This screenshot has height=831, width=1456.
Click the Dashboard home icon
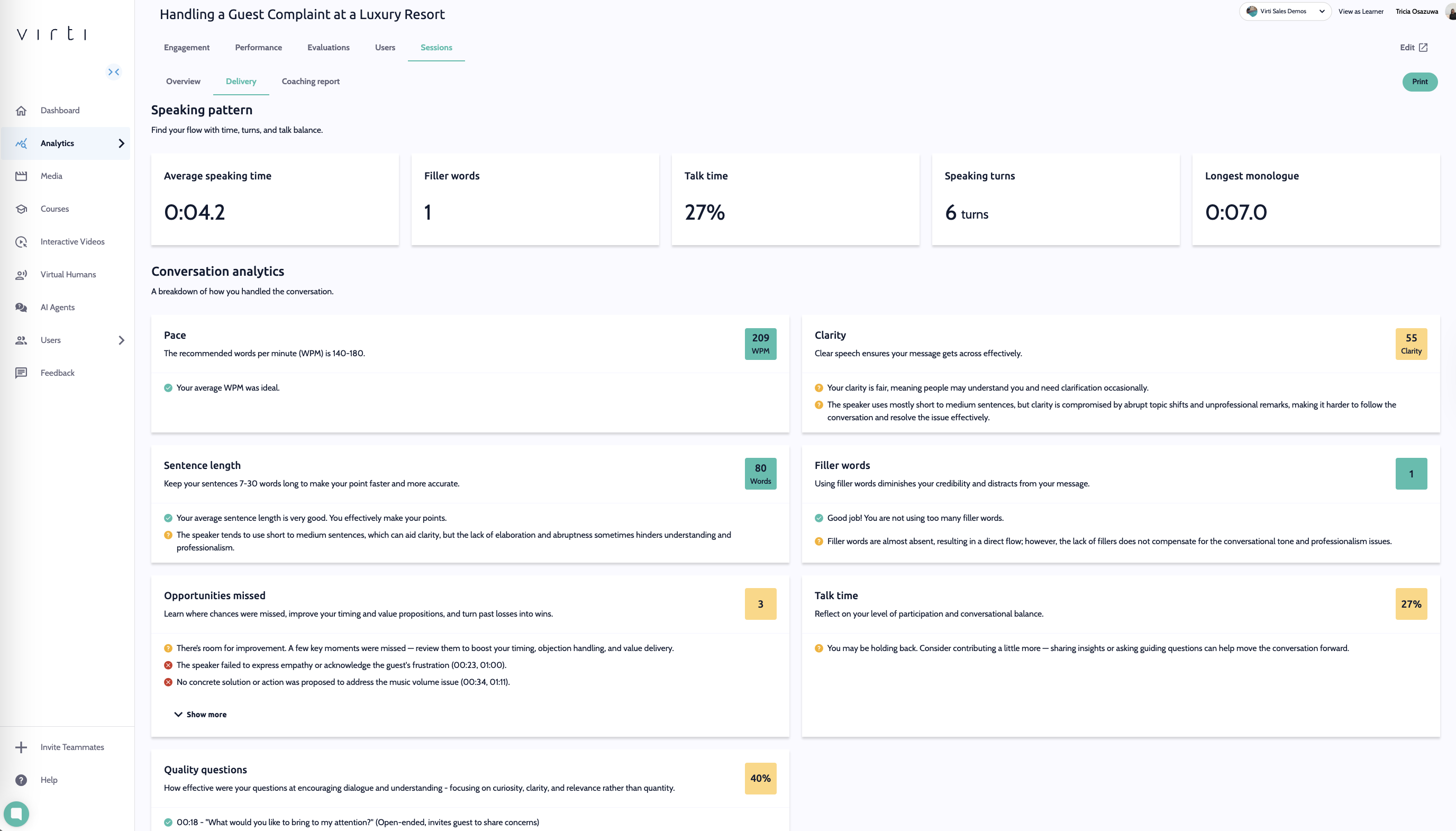[x=21, y=111]
